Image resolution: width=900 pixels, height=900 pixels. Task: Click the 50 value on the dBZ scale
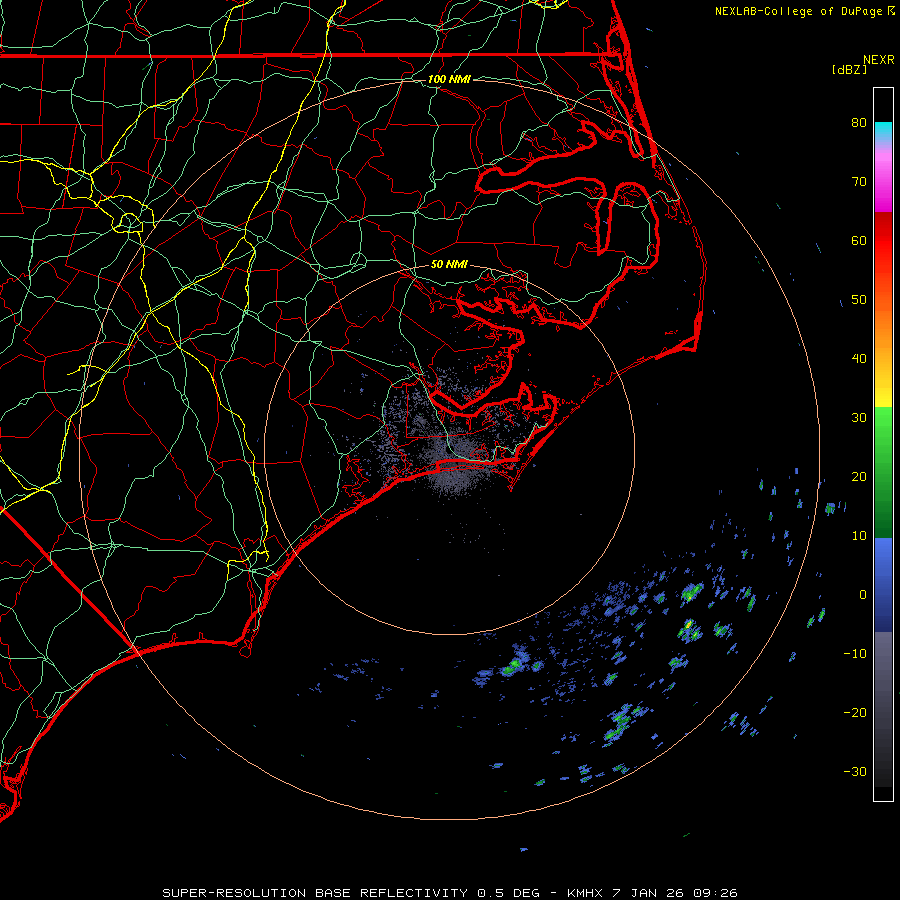[859, 300]
